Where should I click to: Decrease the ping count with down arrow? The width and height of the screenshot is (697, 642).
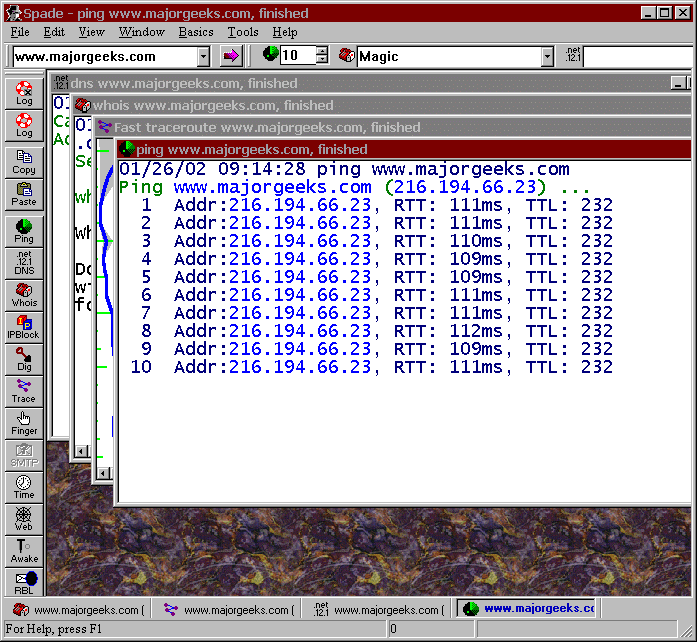(x=322, y=60)
